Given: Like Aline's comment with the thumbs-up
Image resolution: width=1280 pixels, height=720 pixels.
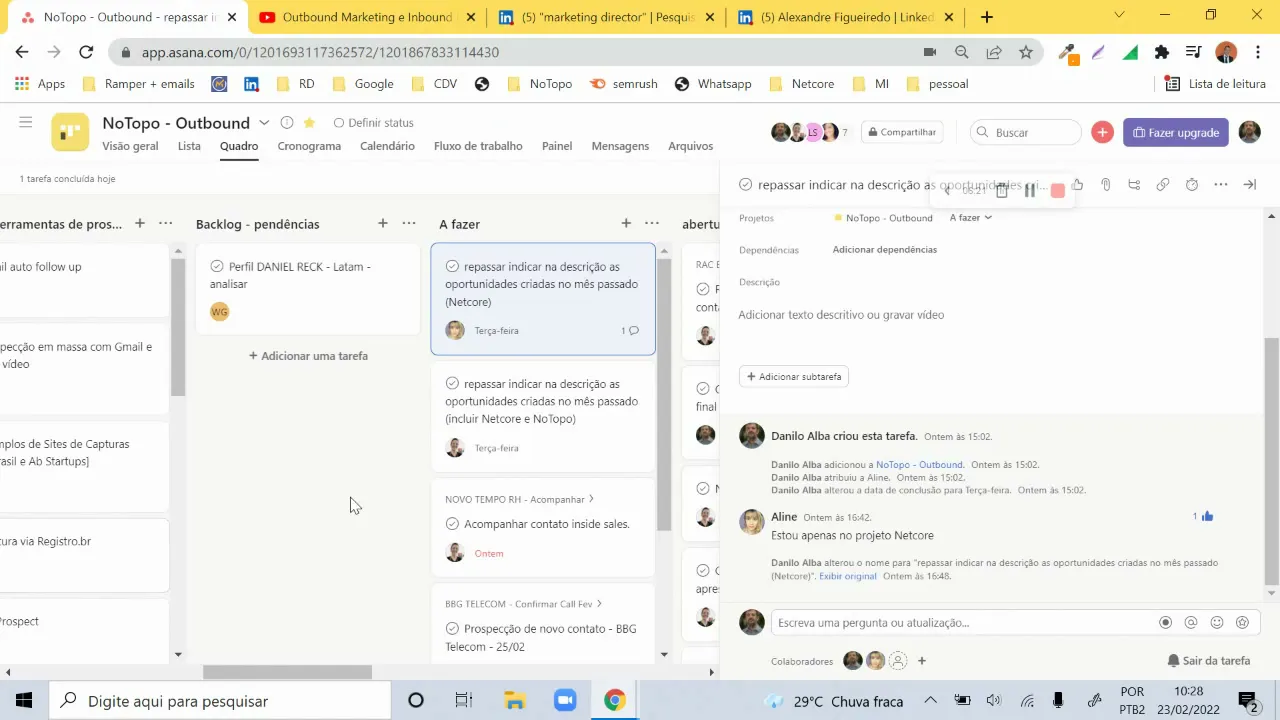Looking at the screenshot, I should click(1207, 517).
